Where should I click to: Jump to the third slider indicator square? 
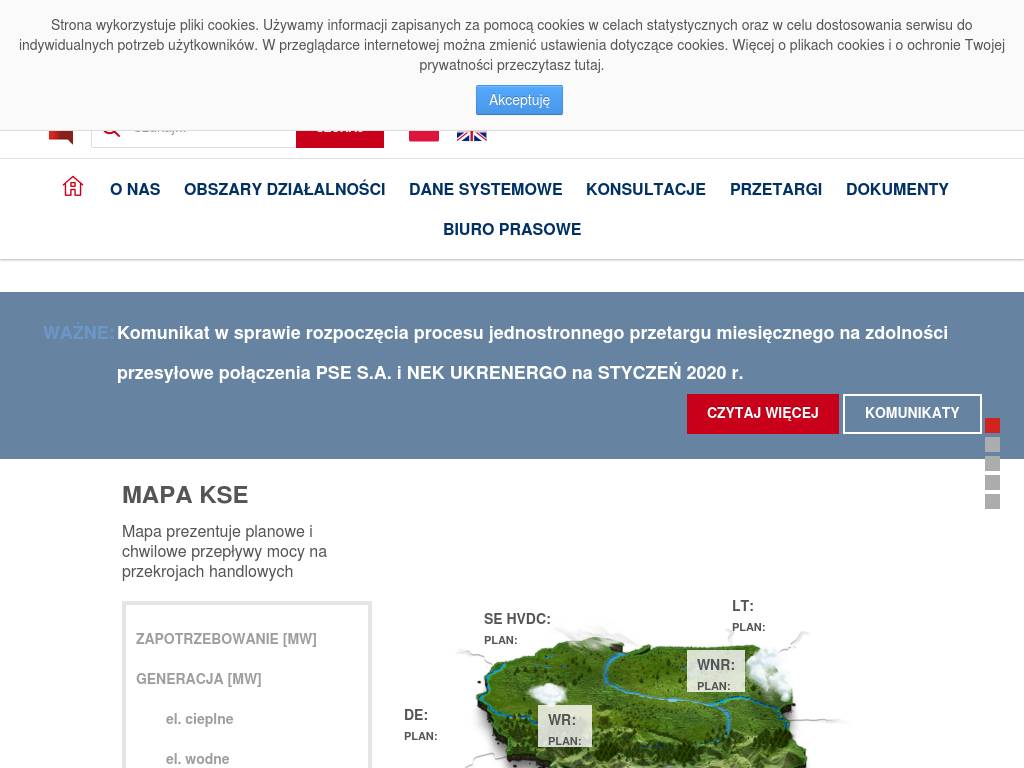click(x=992, y=464)
